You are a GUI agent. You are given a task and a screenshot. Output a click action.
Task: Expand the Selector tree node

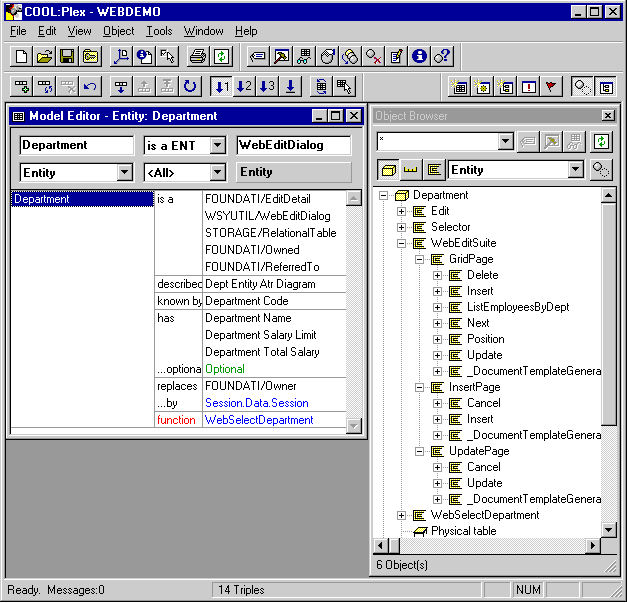[x=401, y=228]
